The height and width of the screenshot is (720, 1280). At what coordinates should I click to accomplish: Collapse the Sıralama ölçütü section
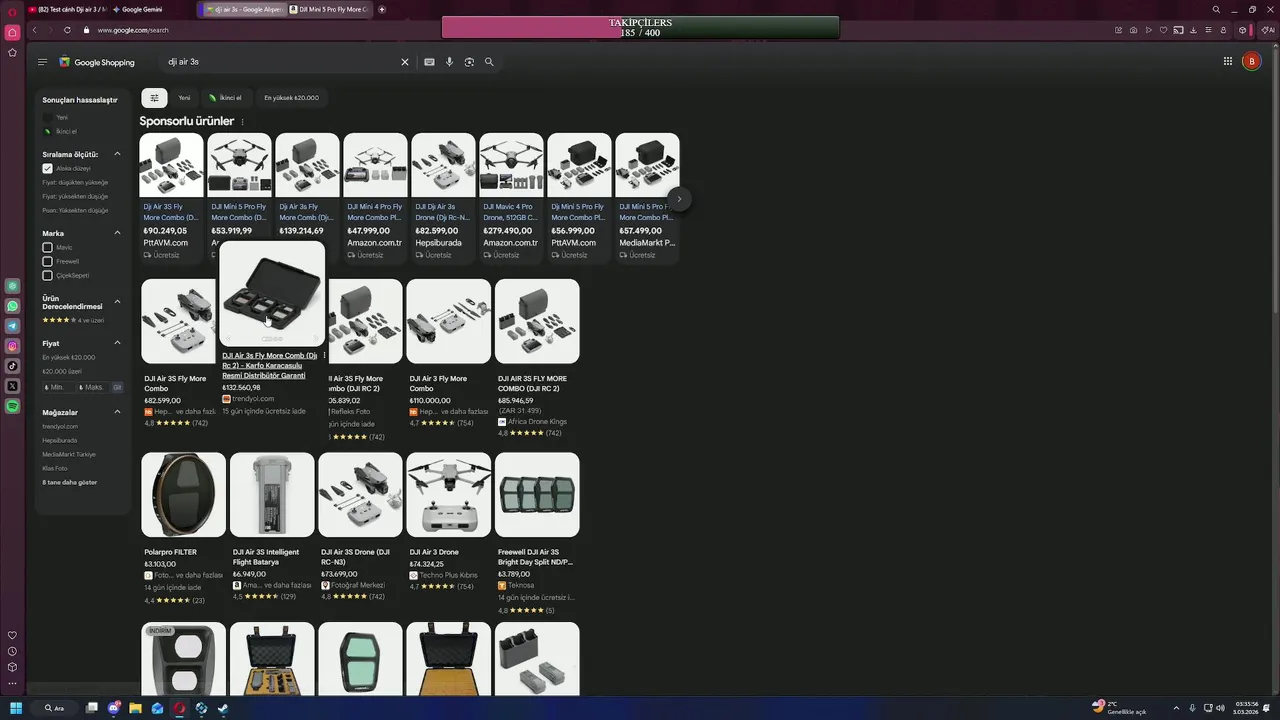(117, 154)
